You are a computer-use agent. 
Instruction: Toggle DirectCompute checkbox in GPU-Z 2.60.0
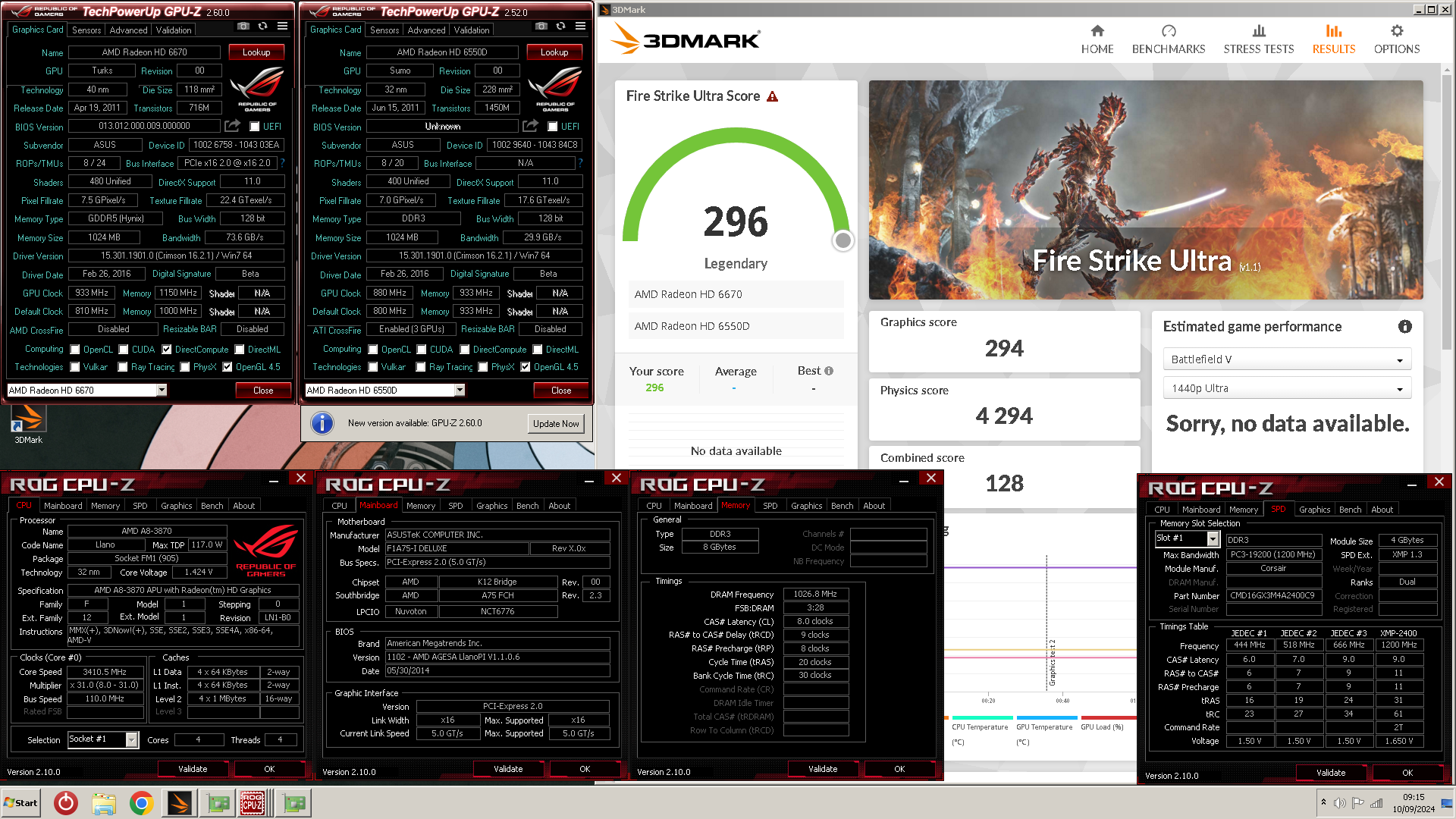tap(167, 350)
